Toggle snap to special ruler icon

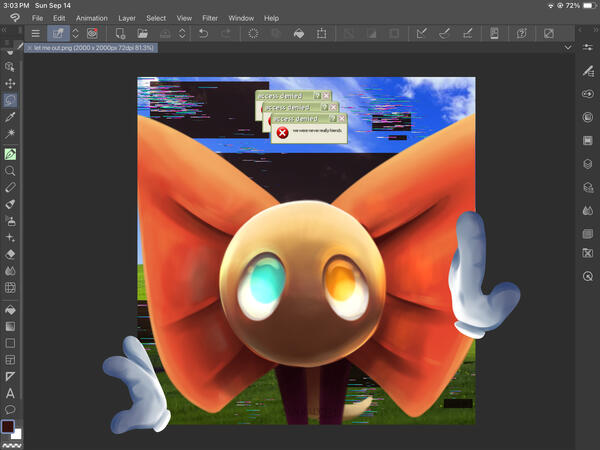pyautogui.click(x=444, y=34)
